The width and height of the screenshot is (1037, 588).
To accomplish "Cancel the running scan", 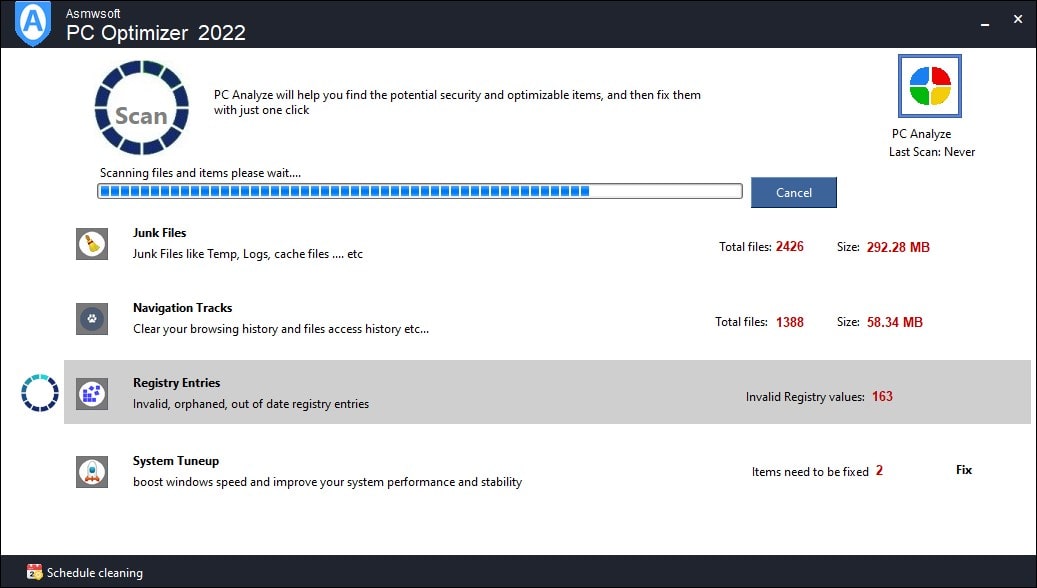I will click(x=794, y=192).
